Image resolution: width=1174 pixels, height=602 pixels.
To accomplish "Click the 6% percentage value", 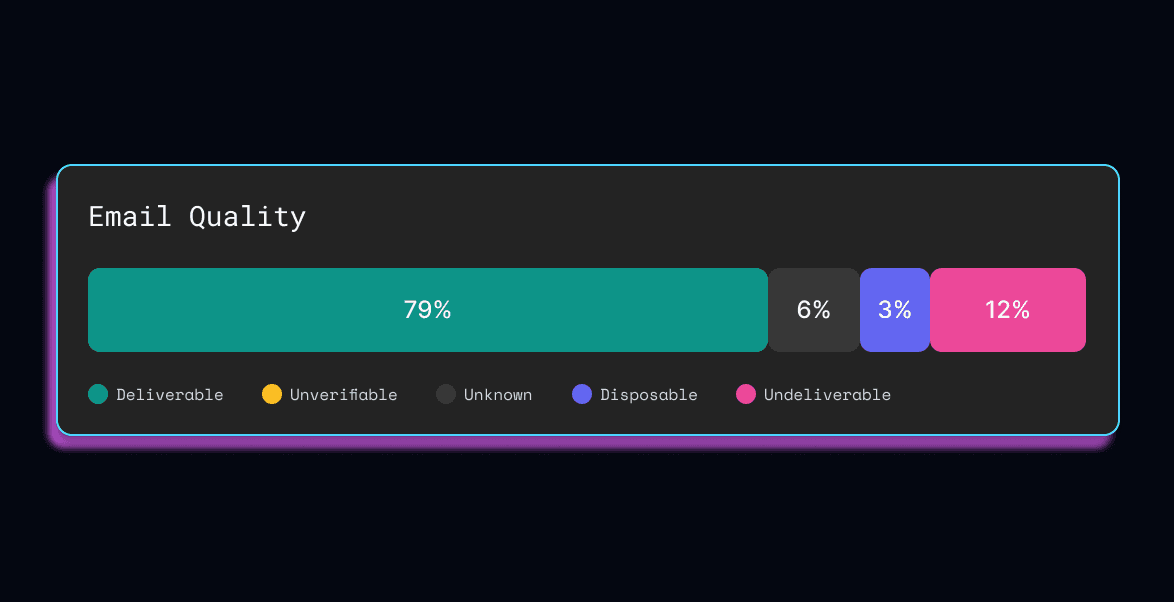I will [x=814, y=310].
